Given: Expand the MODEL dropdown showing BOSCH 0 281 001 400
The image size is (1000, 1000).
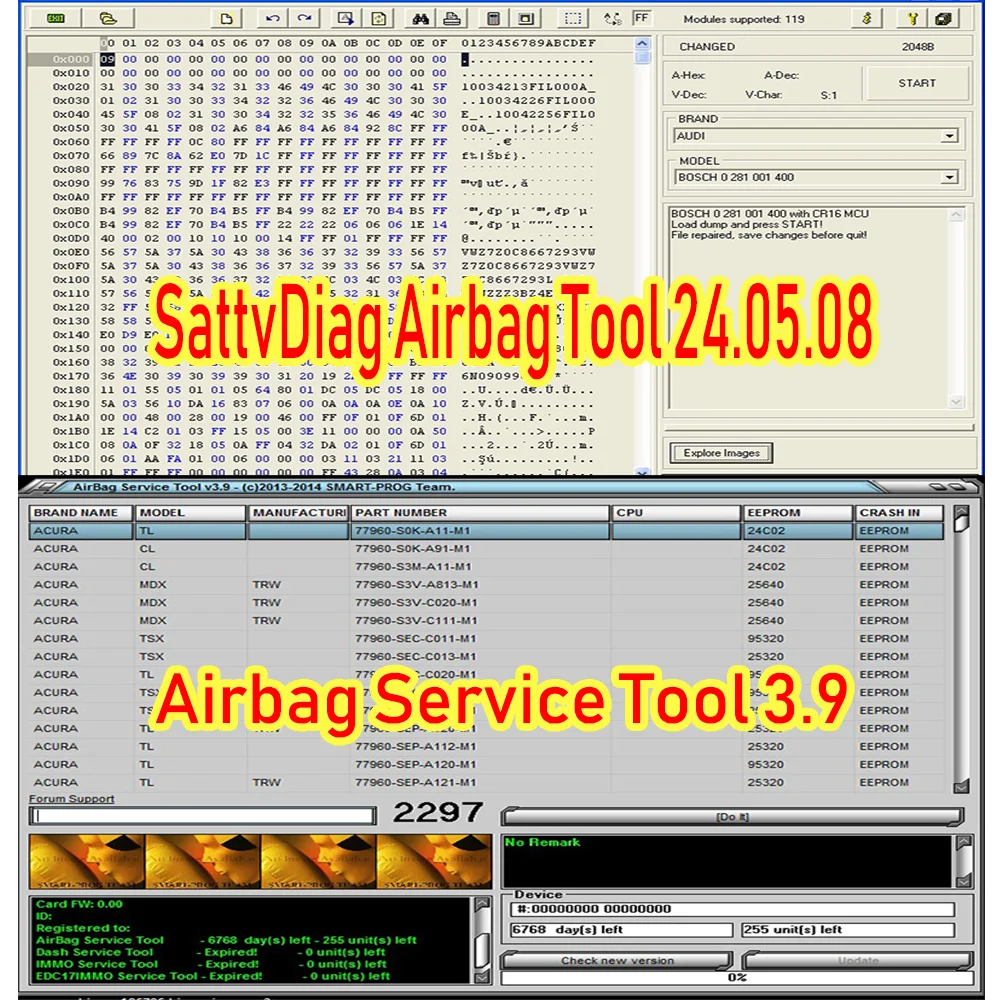Looking at the screenshot, I should pyautogui.click(x=952, y=177).
